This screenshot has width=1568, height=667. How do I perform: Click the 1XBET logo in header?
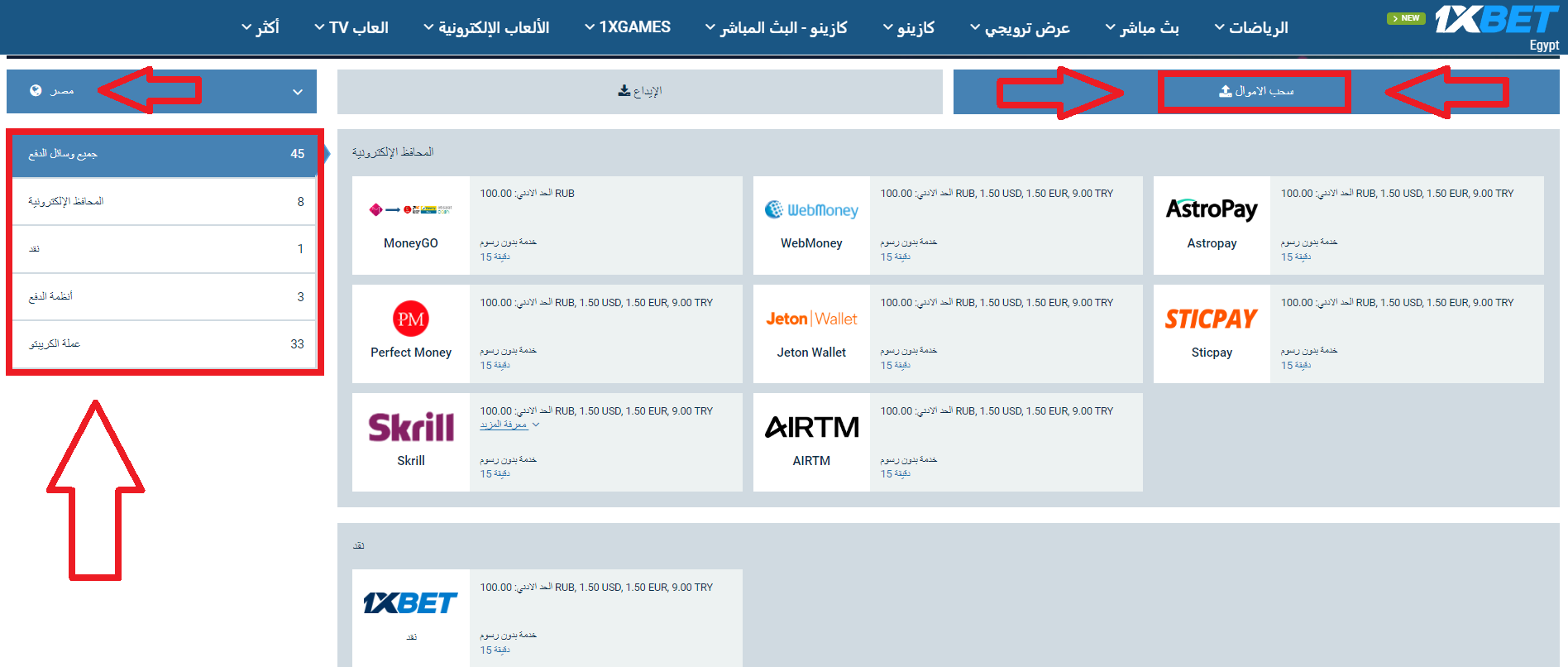[1496, 19]
